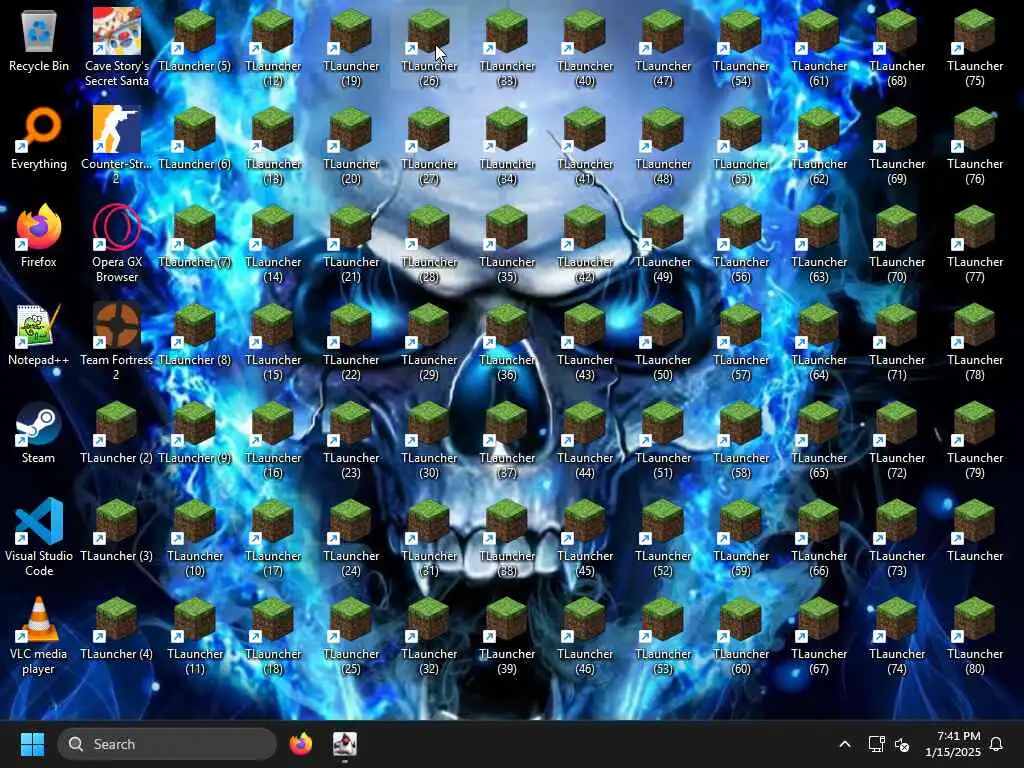Select the TLauncher (63) shortcut
1024x768 pixels.
819,243
